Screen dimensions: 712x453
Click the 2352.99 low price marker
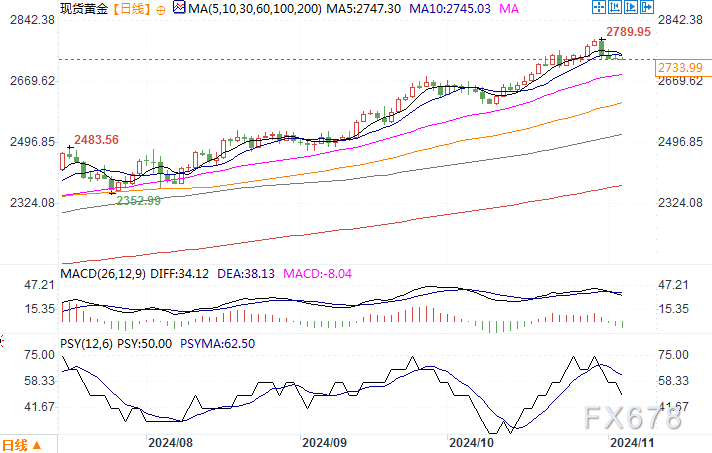coord(138,200)
